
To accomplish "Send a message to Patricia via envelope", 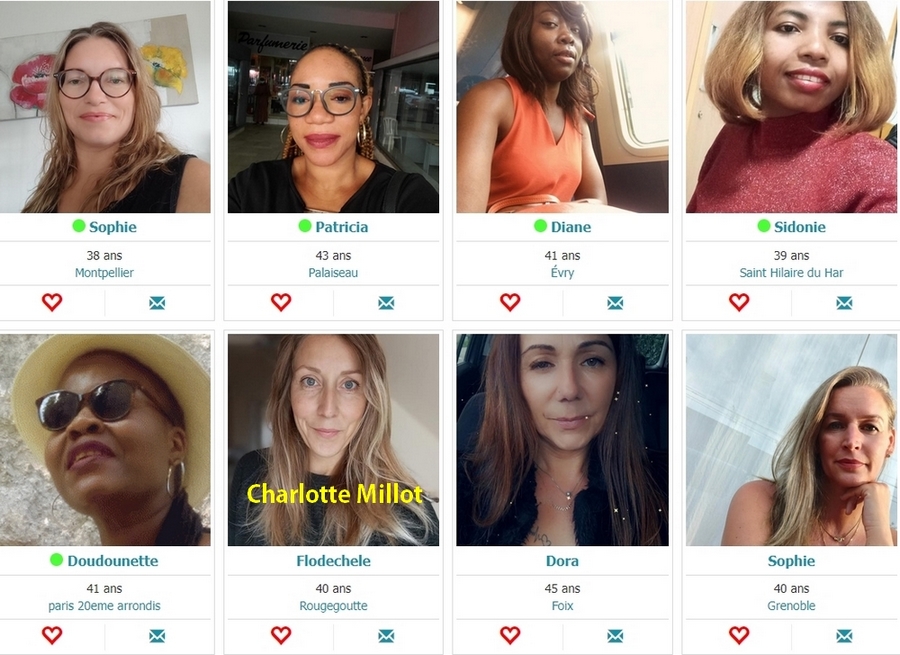I will pos(386,303).
